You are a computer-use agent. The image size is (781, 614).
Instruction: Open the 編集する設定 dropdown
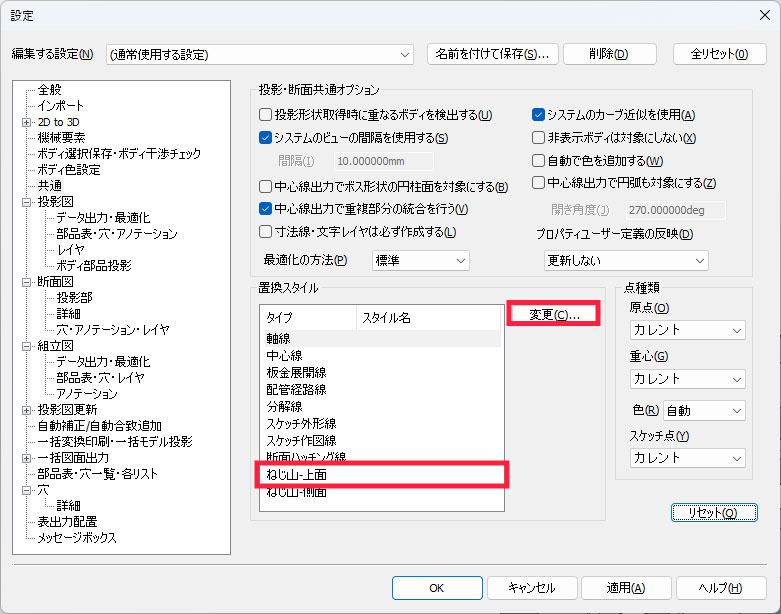[259, 54]
